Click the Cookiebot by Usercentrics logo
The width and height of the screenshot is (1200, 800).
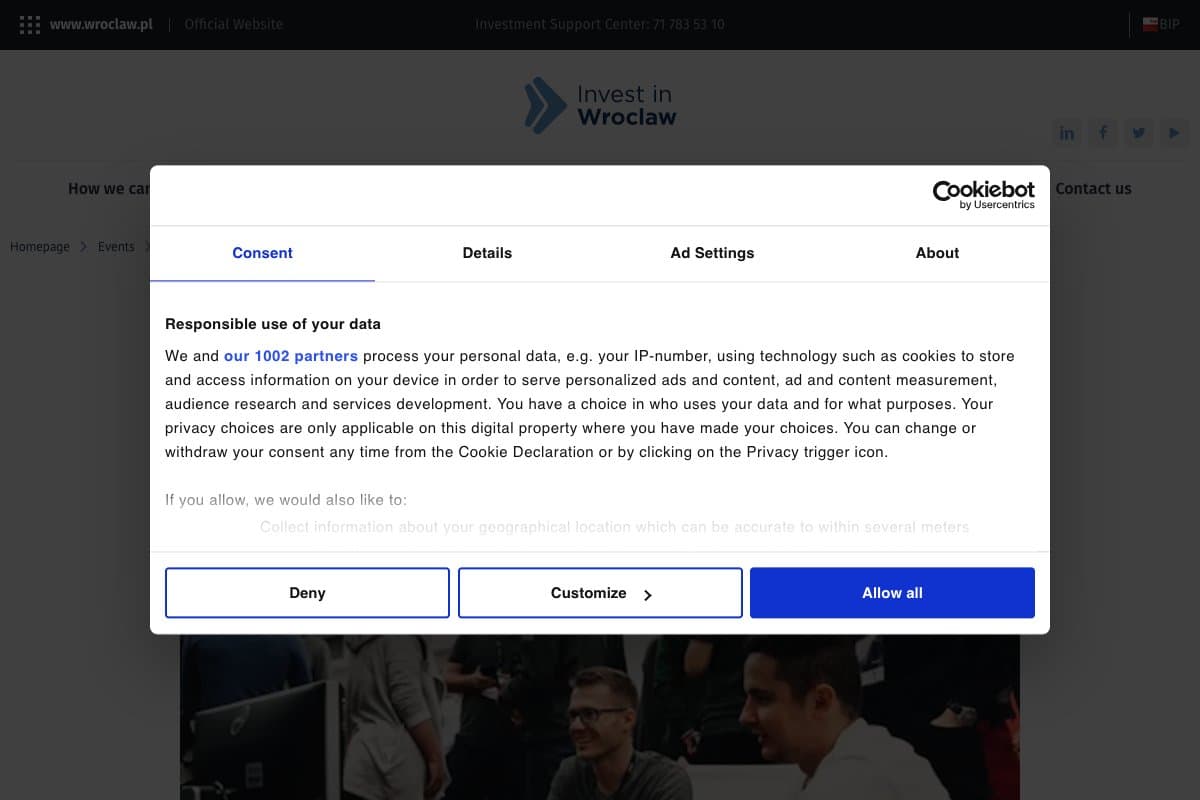click(983, 194)
